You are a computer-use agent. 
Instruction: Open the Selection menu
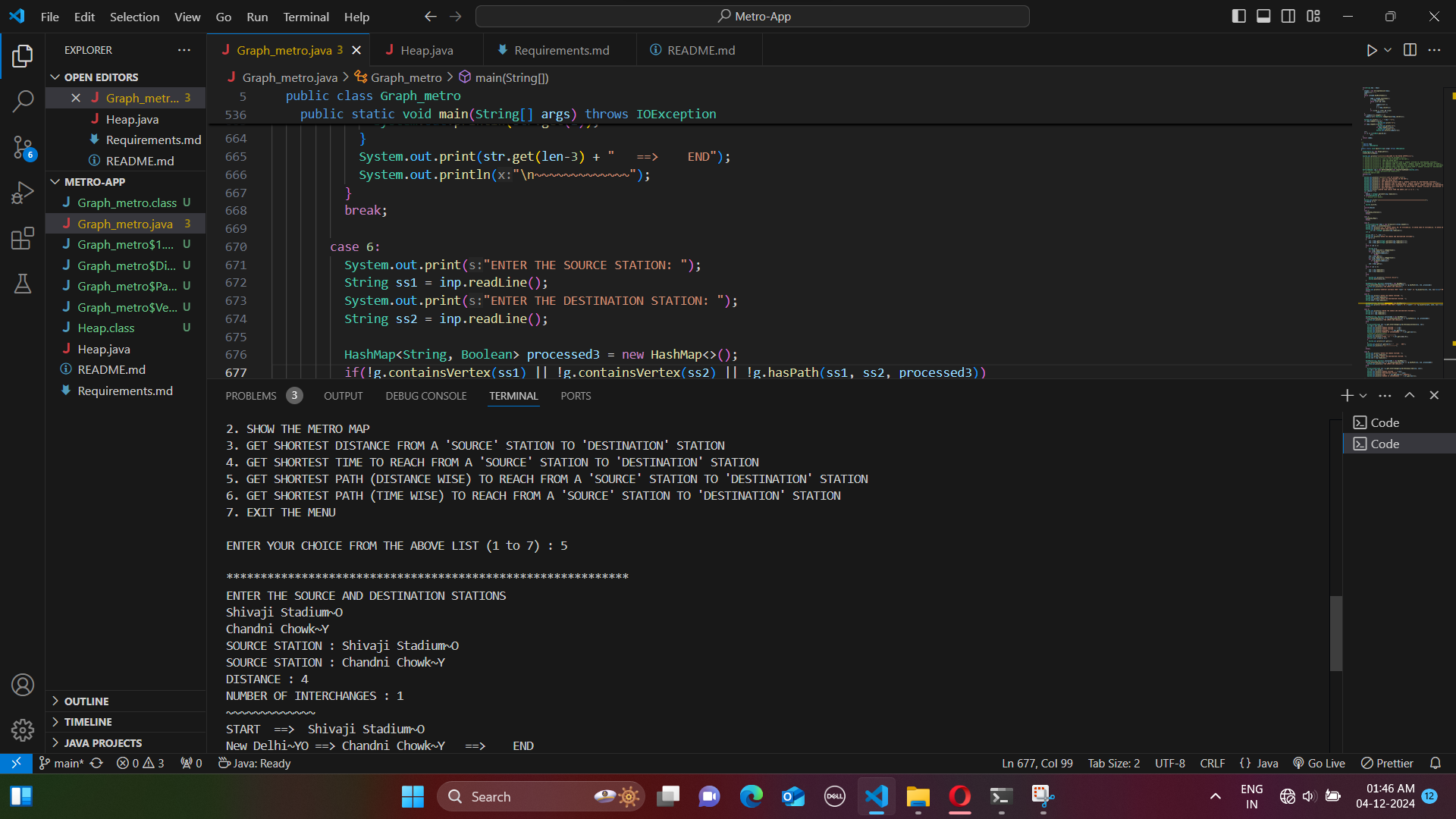134,16
